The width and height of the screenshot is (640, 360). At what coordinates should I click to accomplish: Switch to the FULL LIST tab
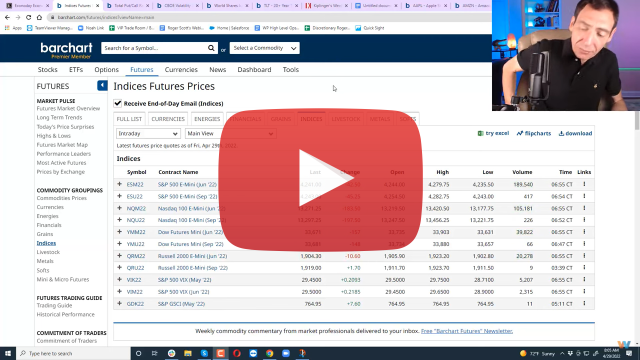[x=129, y=119]
